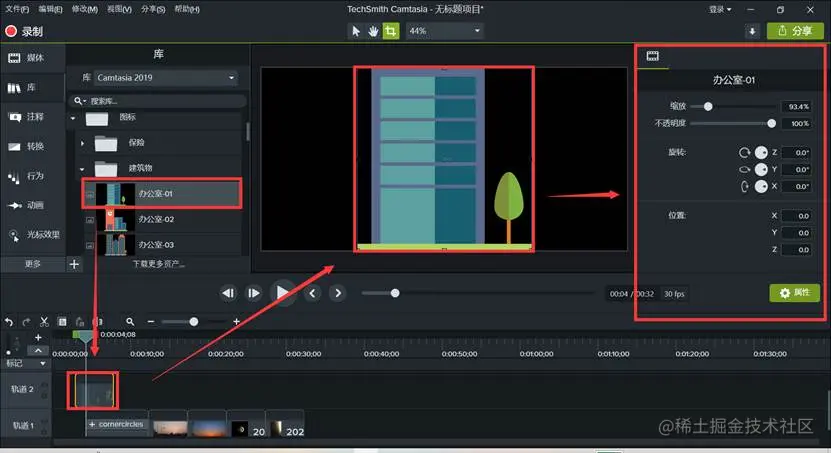This screenshot has height=453, width=831.
Task: Click the 搜索库 search field
Action: tap(157, 101)
